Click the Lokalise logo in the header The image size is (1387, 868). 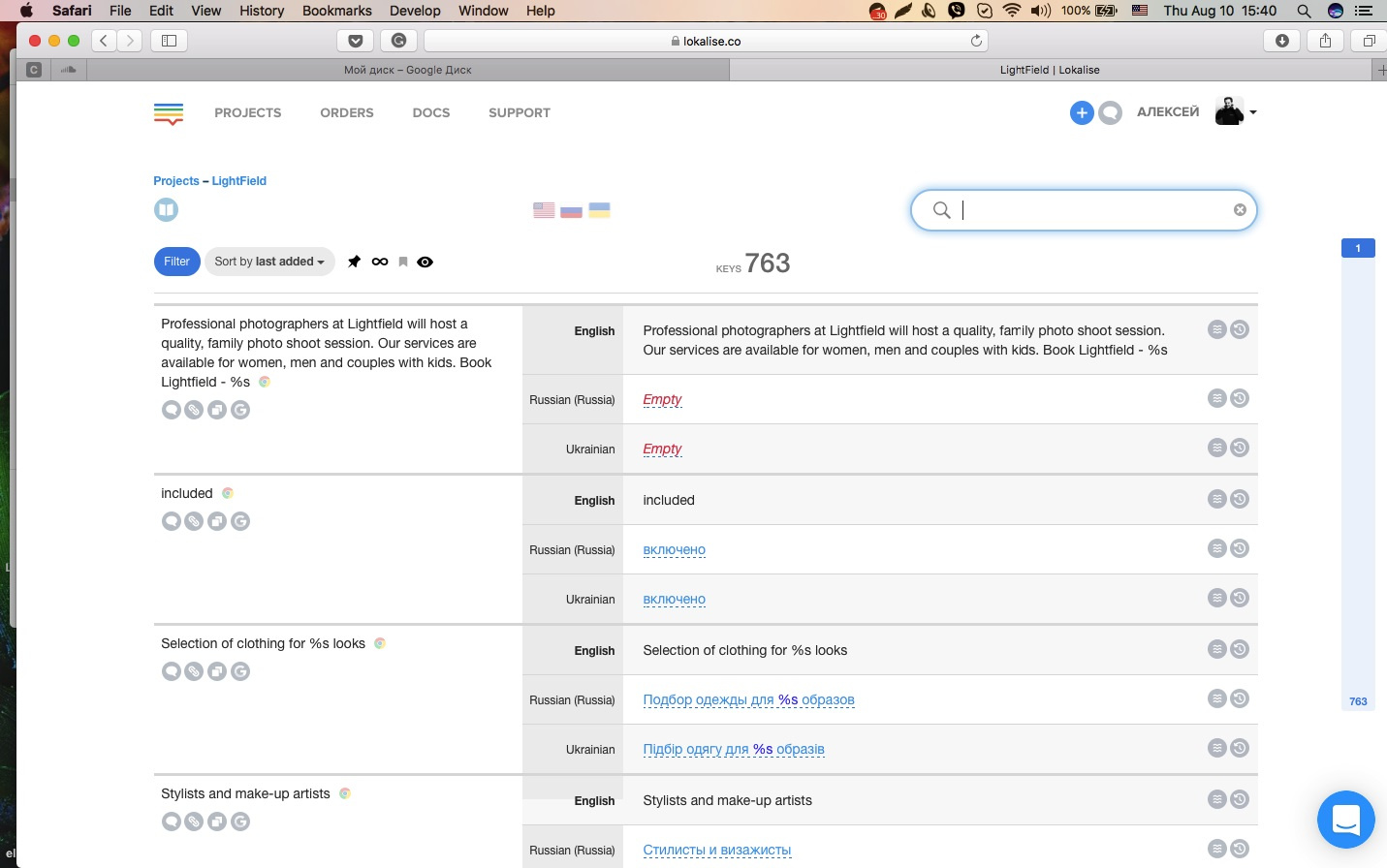click(169, 113)
